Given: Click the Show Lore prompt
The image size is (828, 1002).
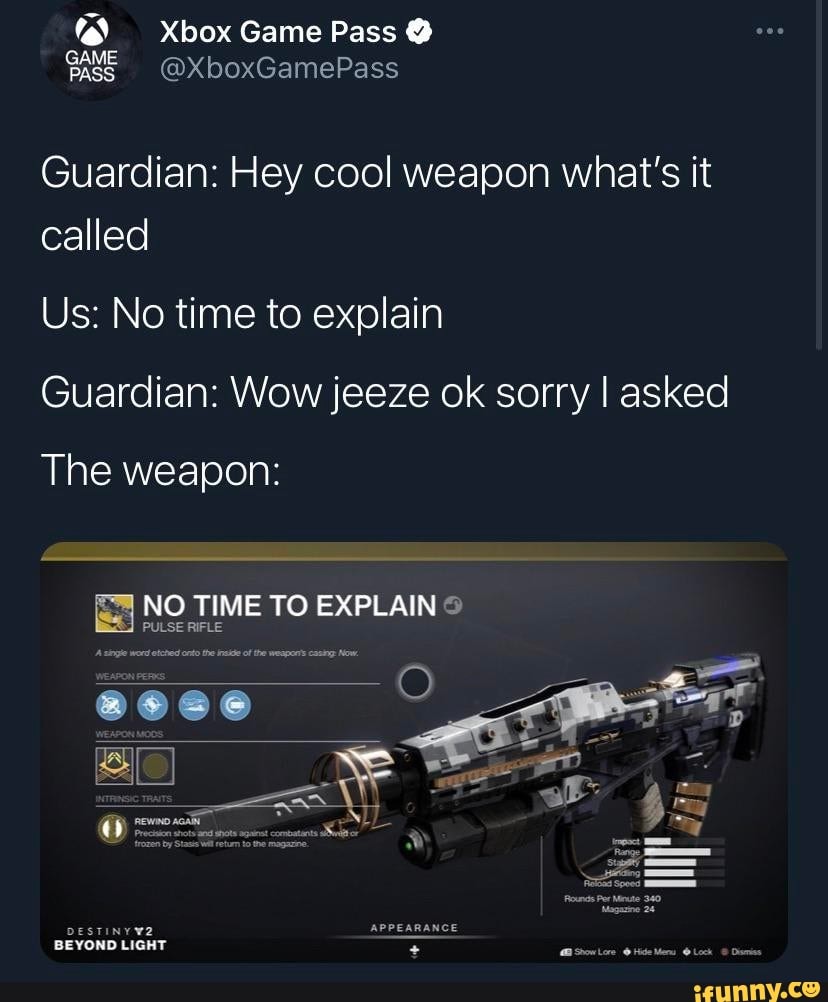Looking at the screenshot, I should point(588,952).
